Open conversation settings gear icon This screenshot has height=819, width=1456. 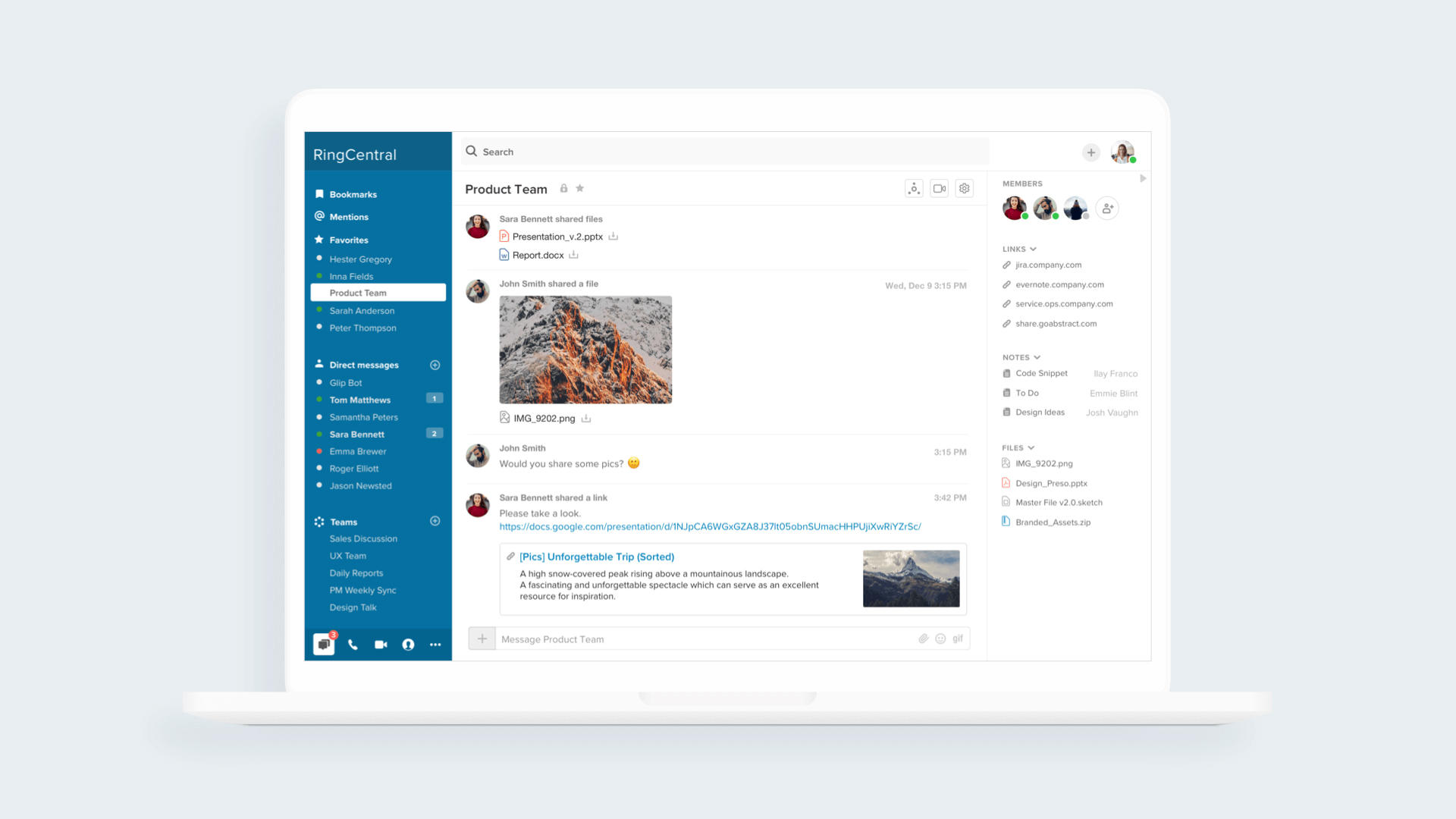click(964, 189)
